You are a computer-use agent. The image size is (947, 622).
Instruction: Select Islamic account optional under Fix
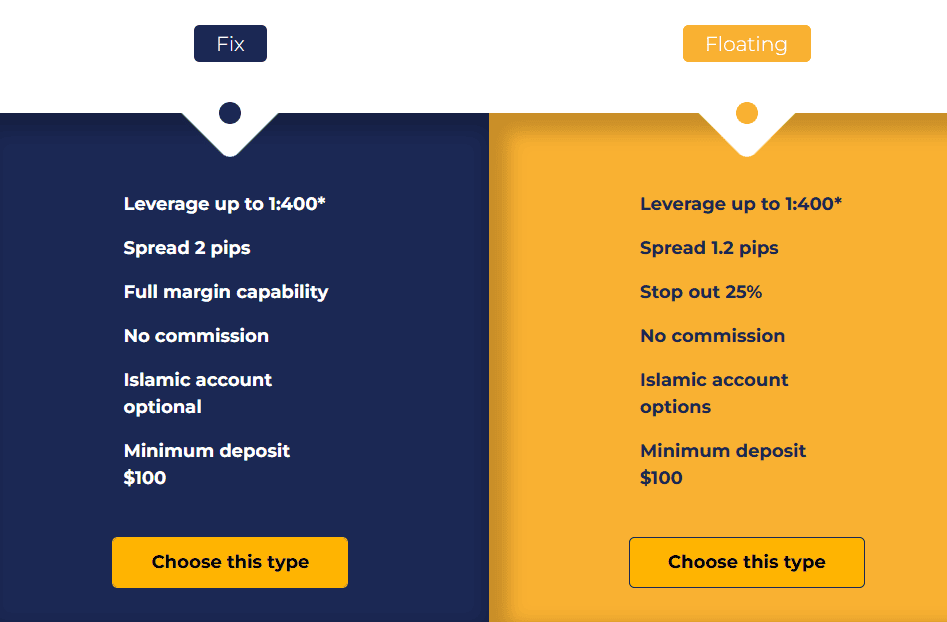pos(197,393)
